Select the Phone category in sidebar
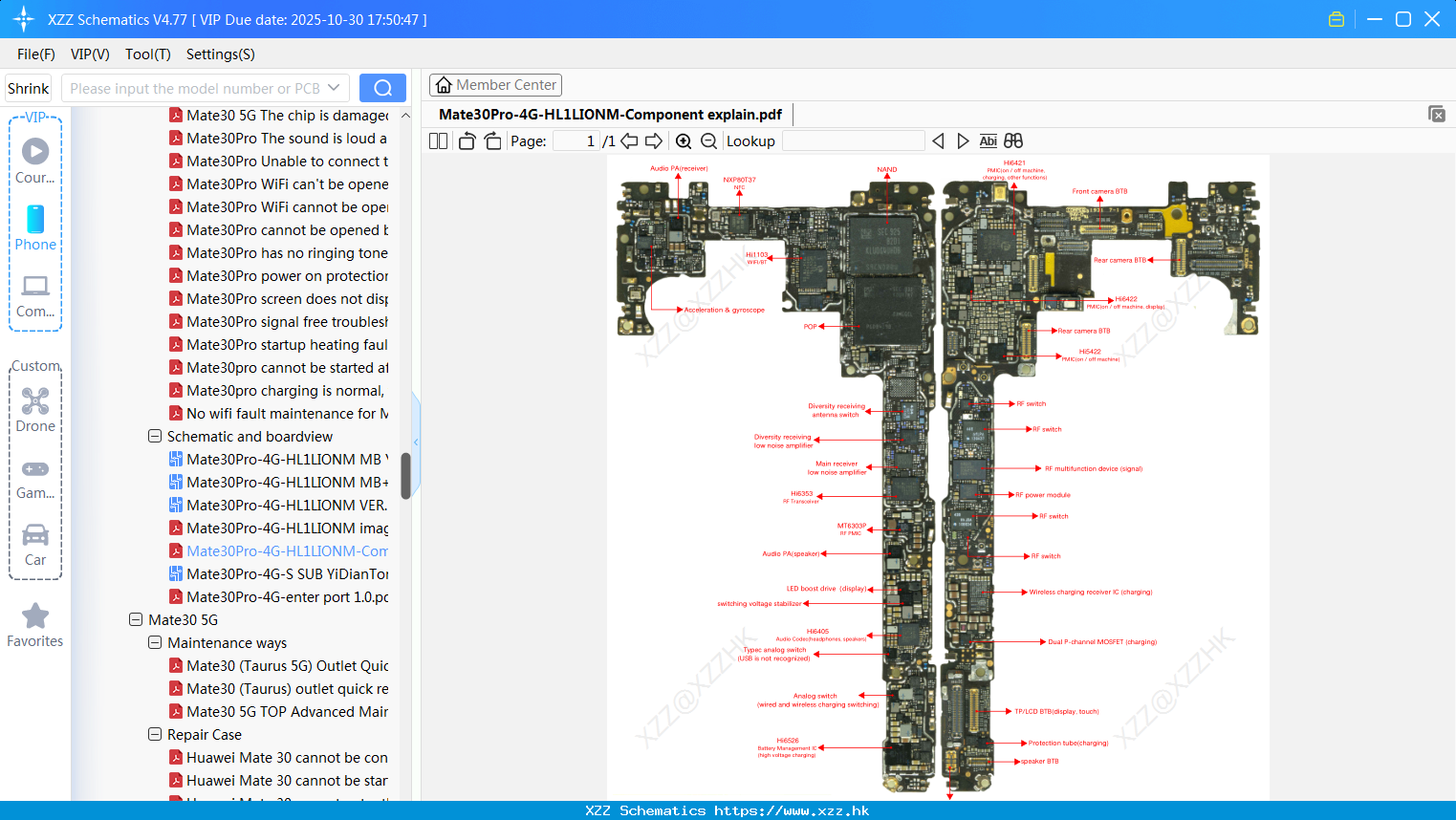The image size is (1456, 820). tap(35, 228)
